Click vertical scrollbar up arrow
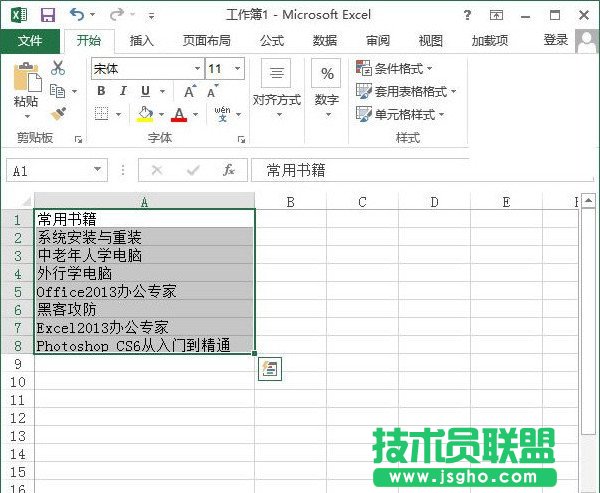600x493 pixels. (x=588, y=201)
